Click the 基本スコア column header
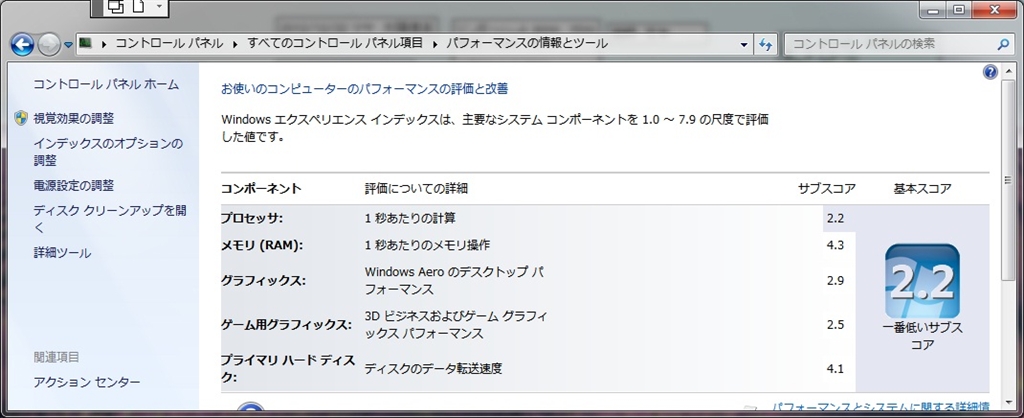 pos(922,189)
